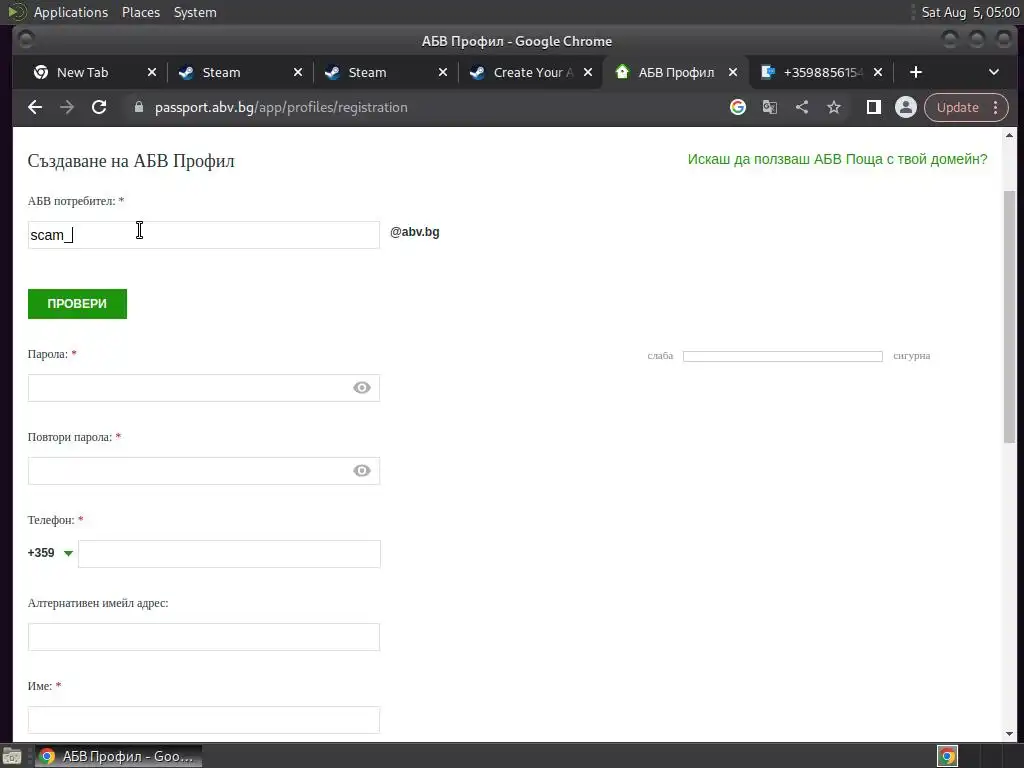Click the Update button in Chrome
The height and width of the screenshot is (768, 1024).
(x=957, y=107)
